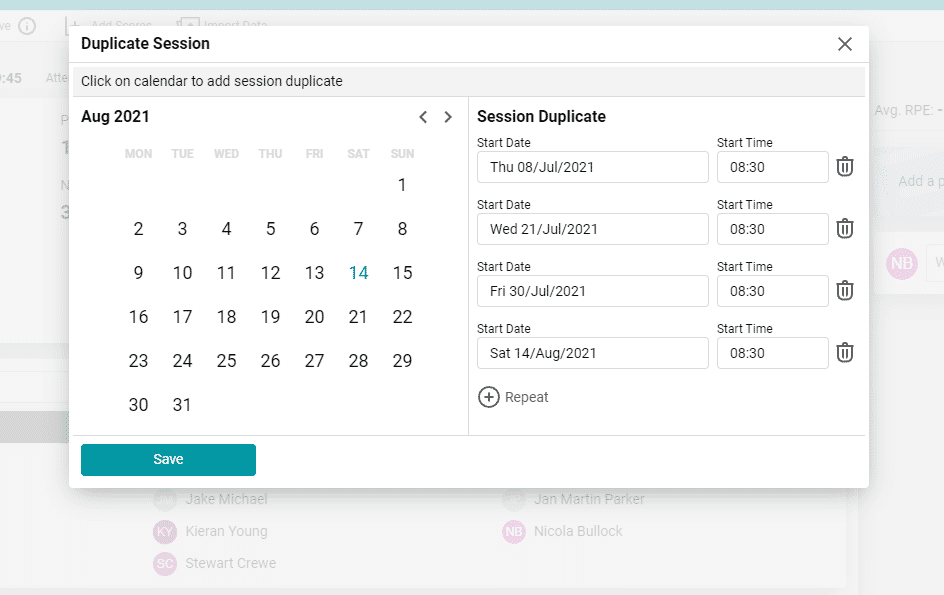Select August 24 on the calendar

pos(182,361)
